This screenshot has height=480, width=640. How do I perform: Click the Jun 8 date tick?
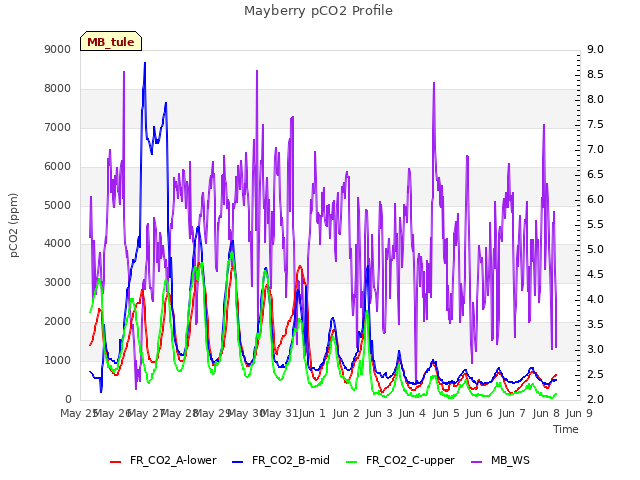(546, 413)
